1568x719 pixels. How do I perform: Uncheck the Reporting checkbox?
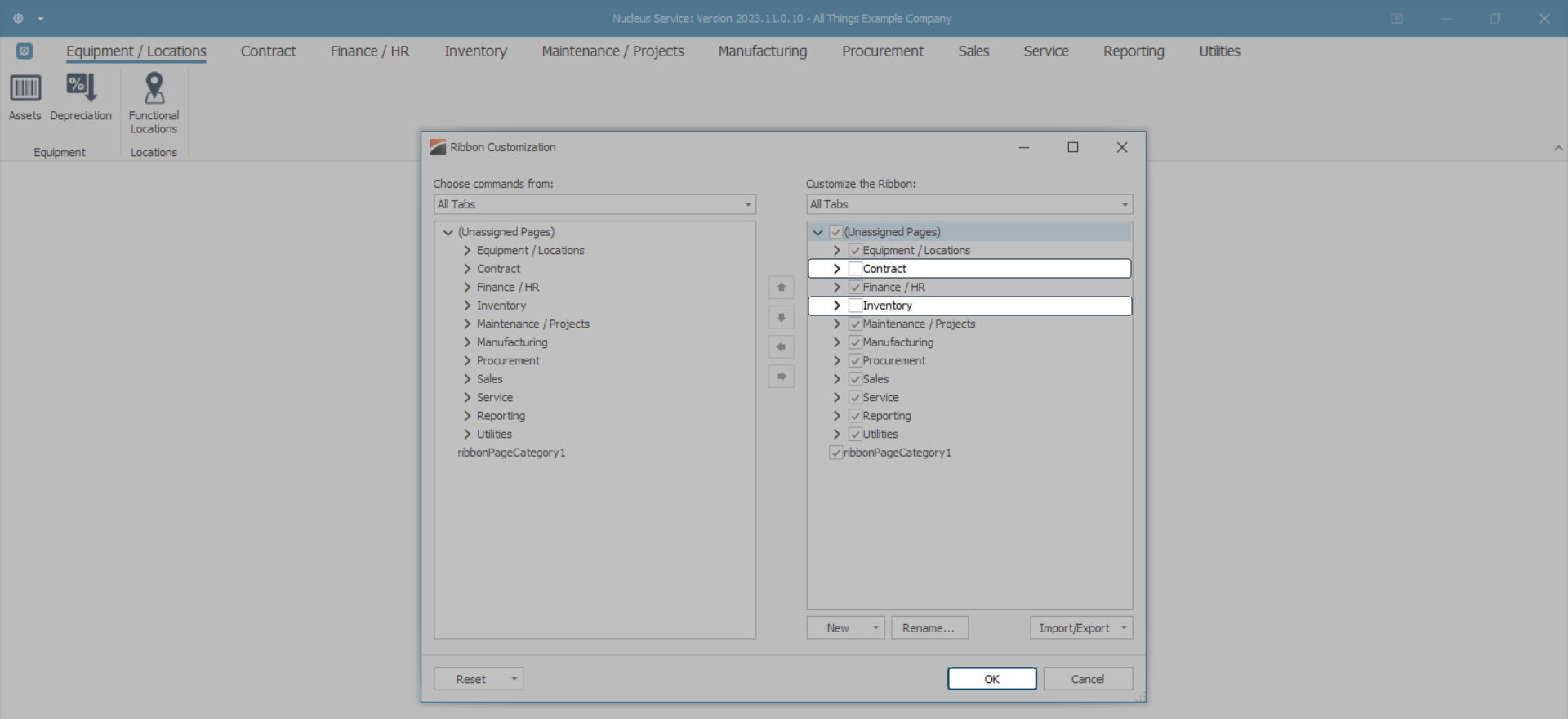click(x=855, y=416)
